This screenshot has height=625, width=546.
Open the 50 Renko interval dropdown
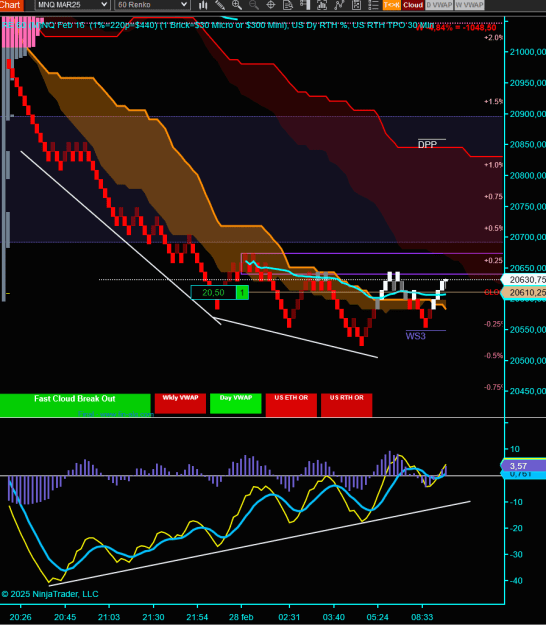pyautogui.click(x=152, y=5)
